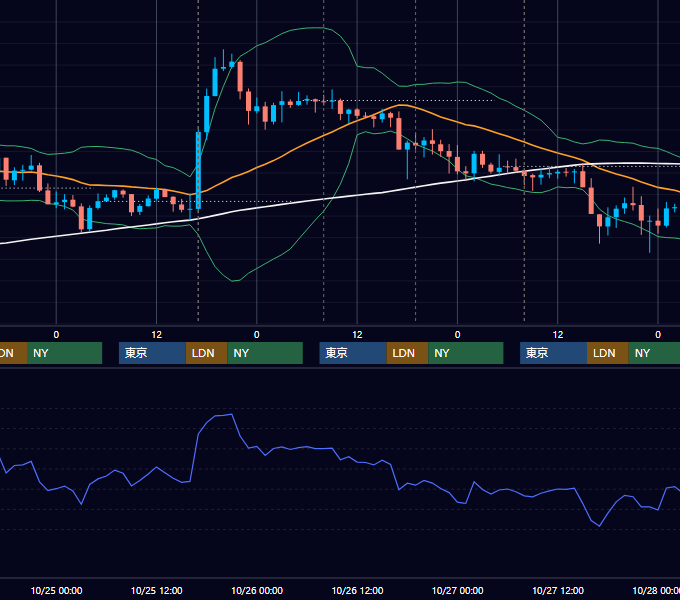The height and width of the screenshot is (600, 680).
Task: Click hour label 12 above the 10/27 東京 block
Action: pos(558,335)
